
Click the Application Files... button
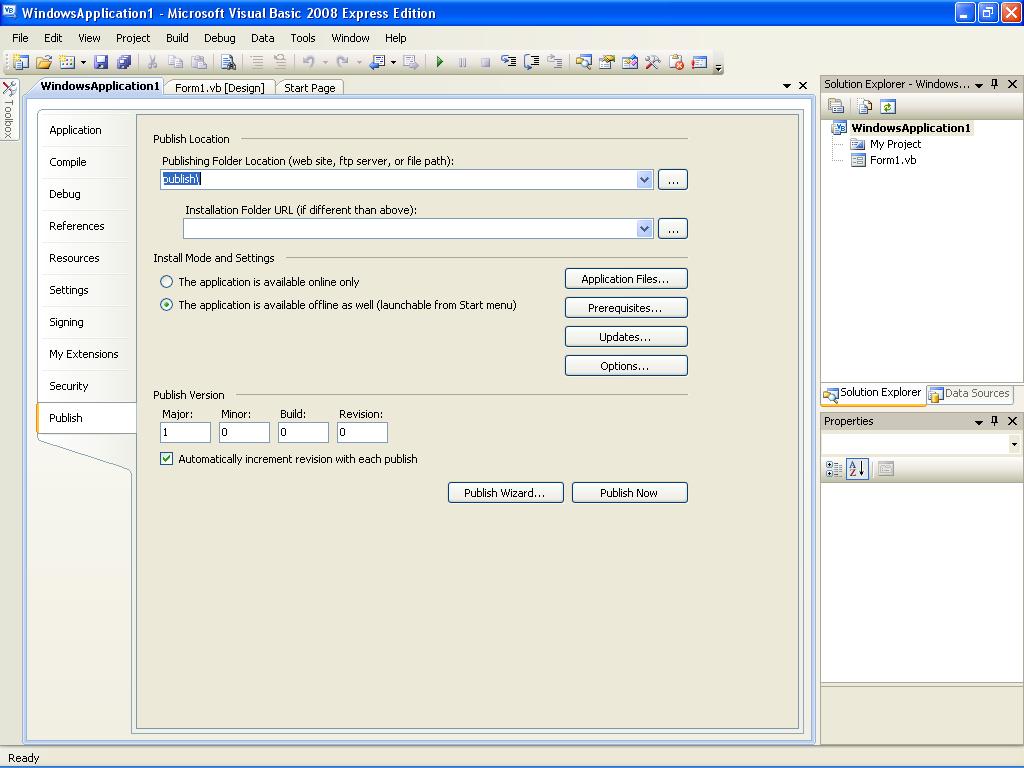(x=626, y=279)
